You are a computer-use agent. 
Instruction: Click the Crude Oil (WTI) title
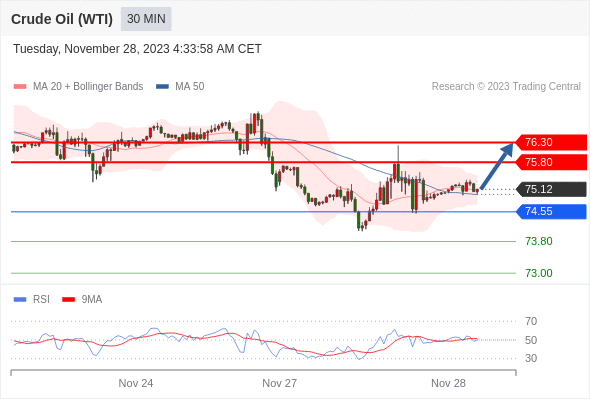[x=62, y=19]
